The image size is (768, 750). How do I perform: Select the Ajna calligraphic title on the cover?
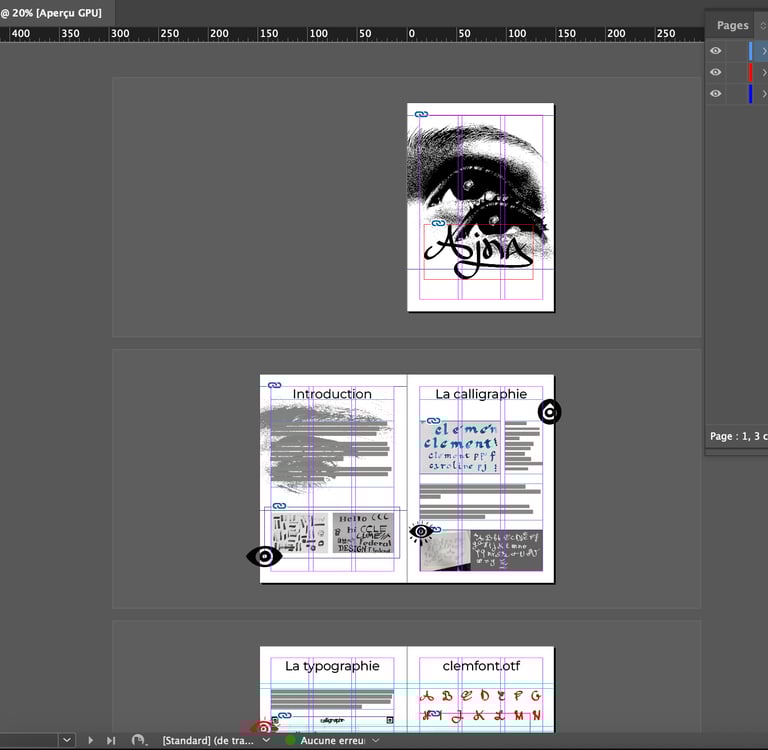(x=479, y=251)
